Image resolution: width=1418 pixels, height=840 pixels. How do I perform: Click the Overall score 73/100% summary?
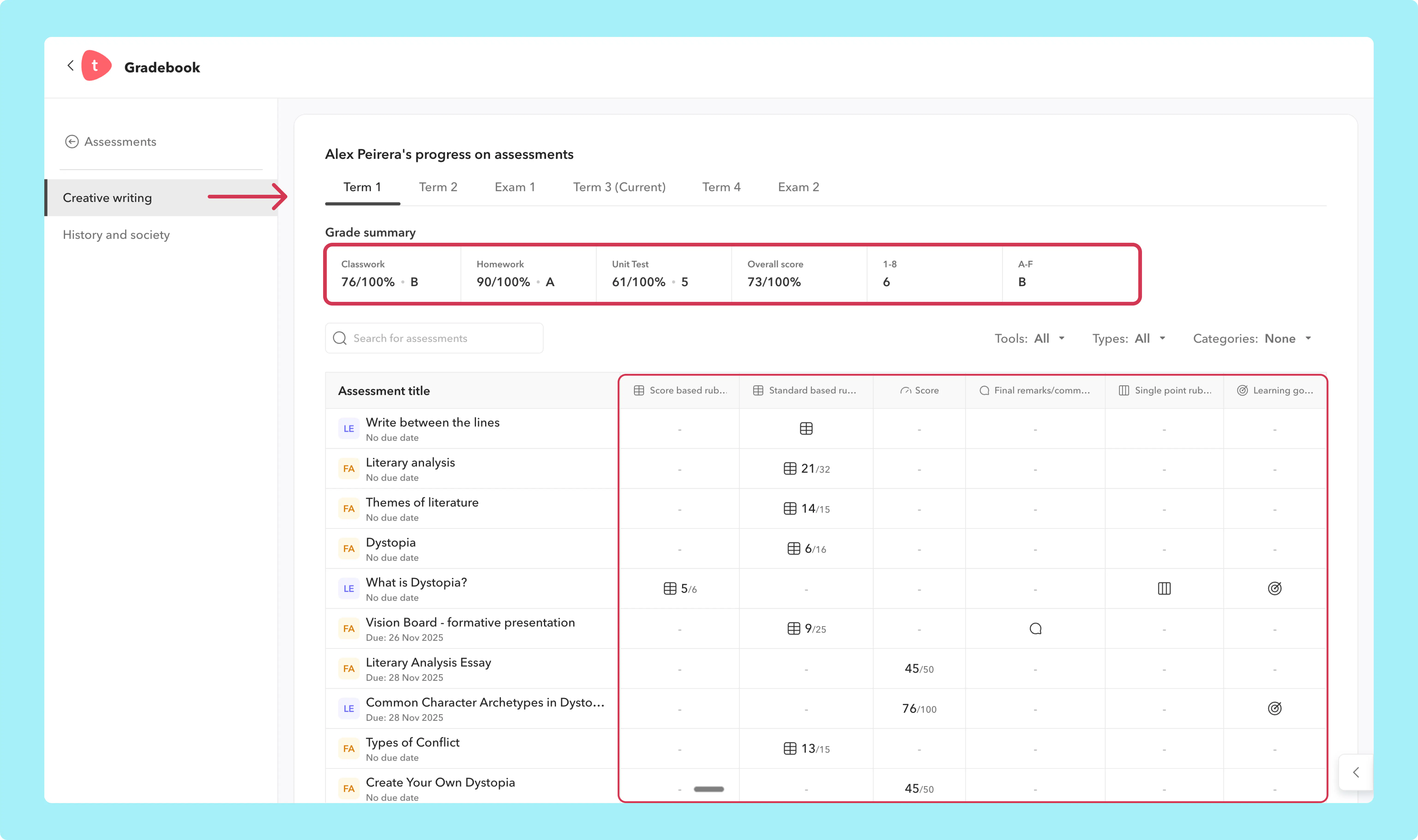pos(799,274)
